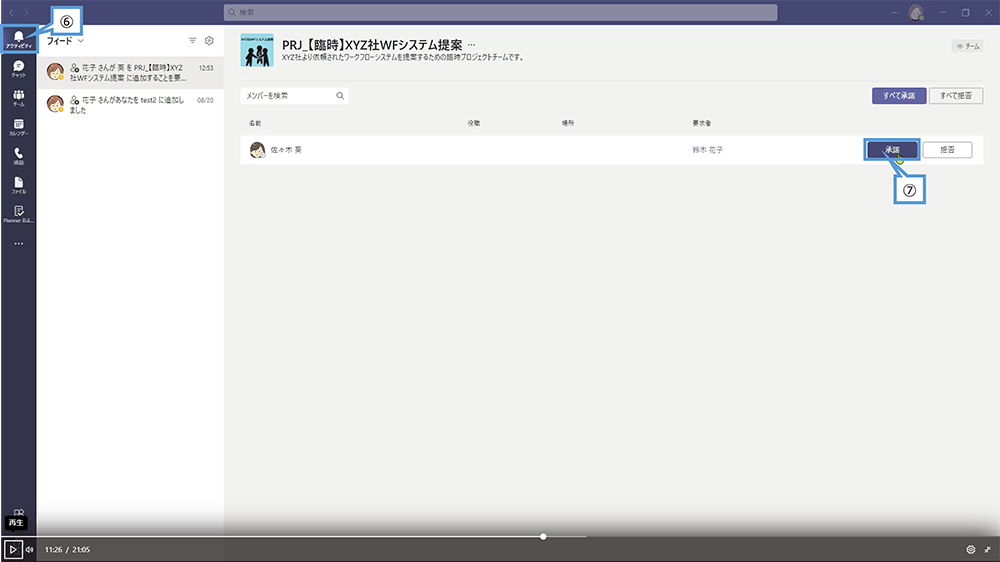1000x562 pixels.
Task: Open the title bar settings ellipsis
Action: coord(895,12)
